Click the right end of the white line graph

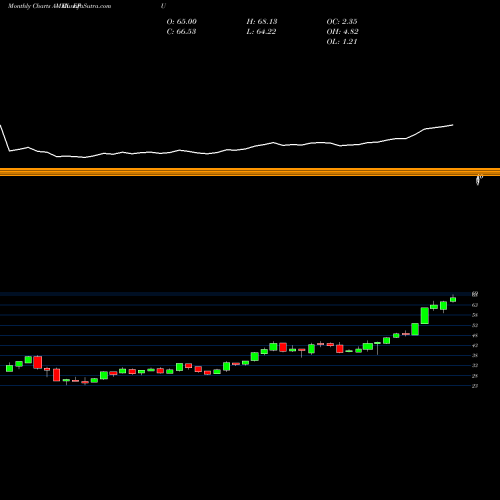click(x=453, y=125)
